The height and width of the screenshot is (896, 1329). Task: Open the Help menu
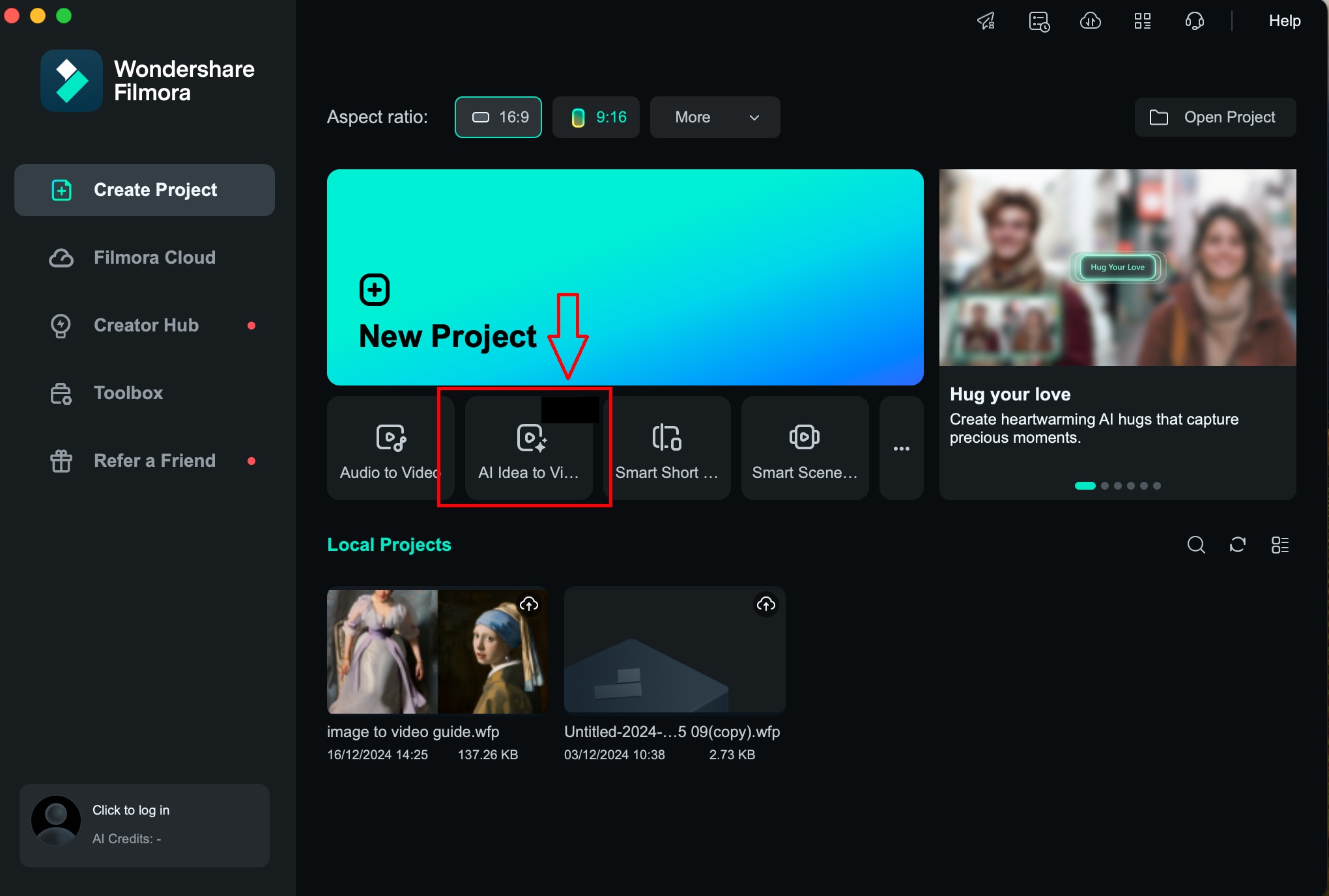point(1284,21)
